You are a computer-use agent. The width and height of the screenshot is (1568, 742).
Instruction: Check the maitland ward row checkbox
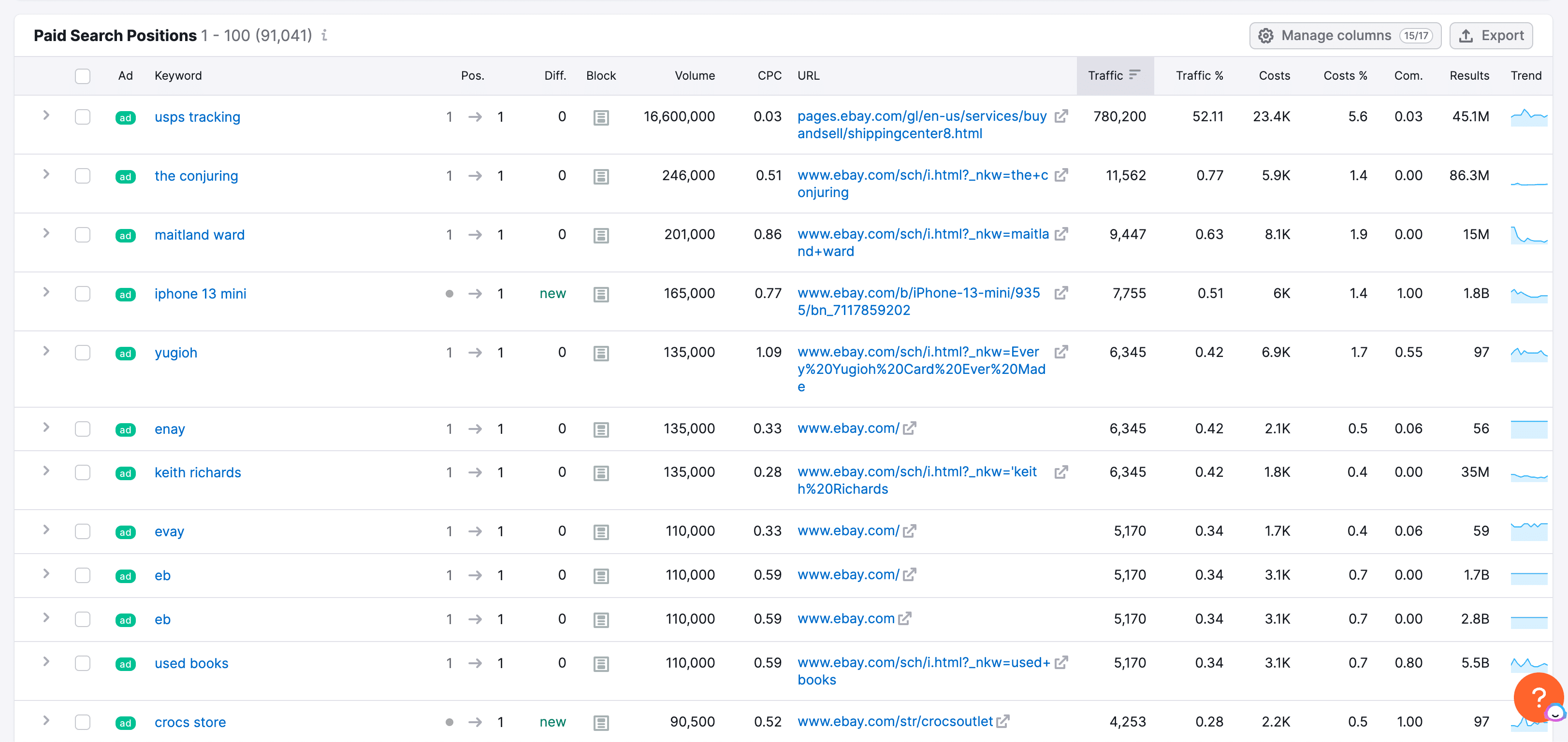coord(82,235)
